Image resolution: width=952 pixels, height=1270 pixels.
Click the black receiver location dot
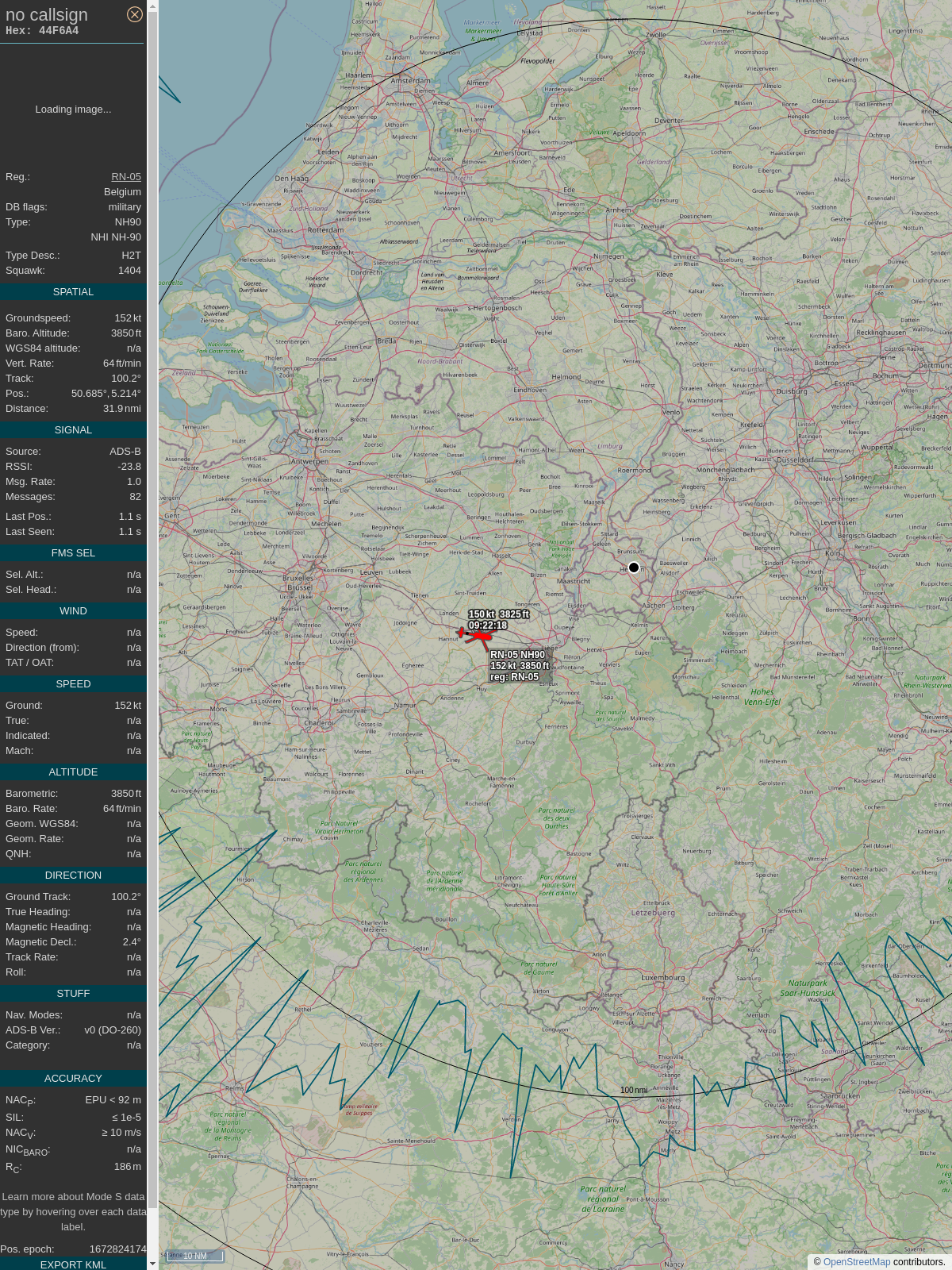(x=634, y=568)
